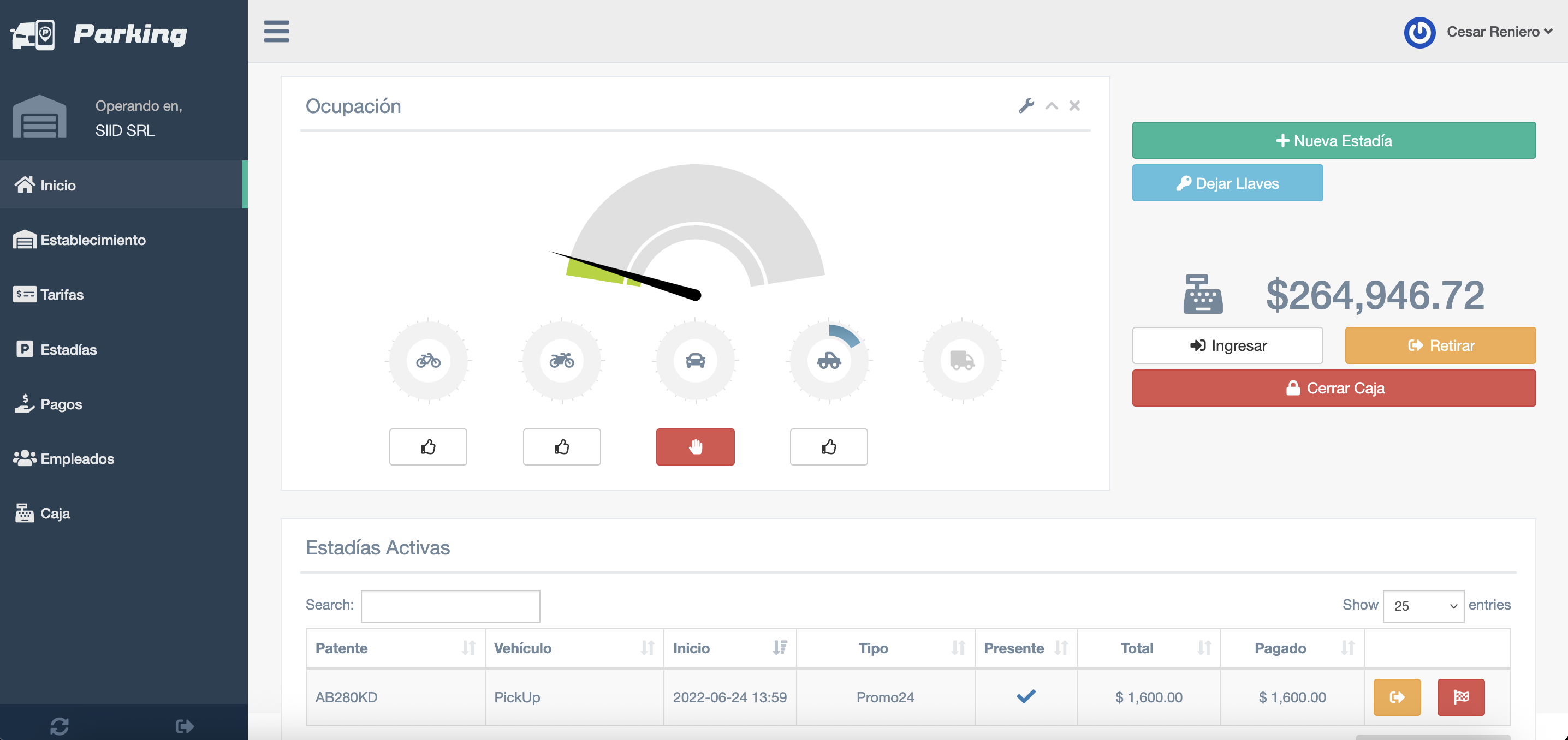
Task: Toggle the red stop-hand car button
Action: [x=695, y=447]
